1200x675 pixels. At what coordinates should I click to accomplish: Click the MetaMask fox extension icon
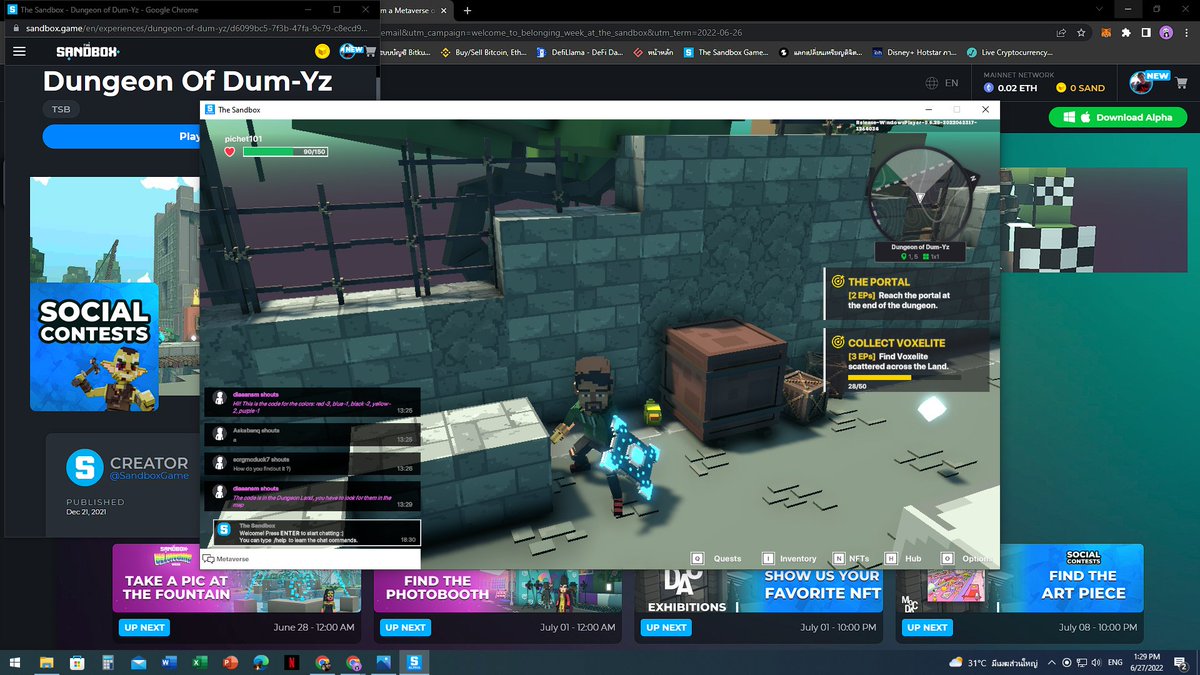(1105, 33)
